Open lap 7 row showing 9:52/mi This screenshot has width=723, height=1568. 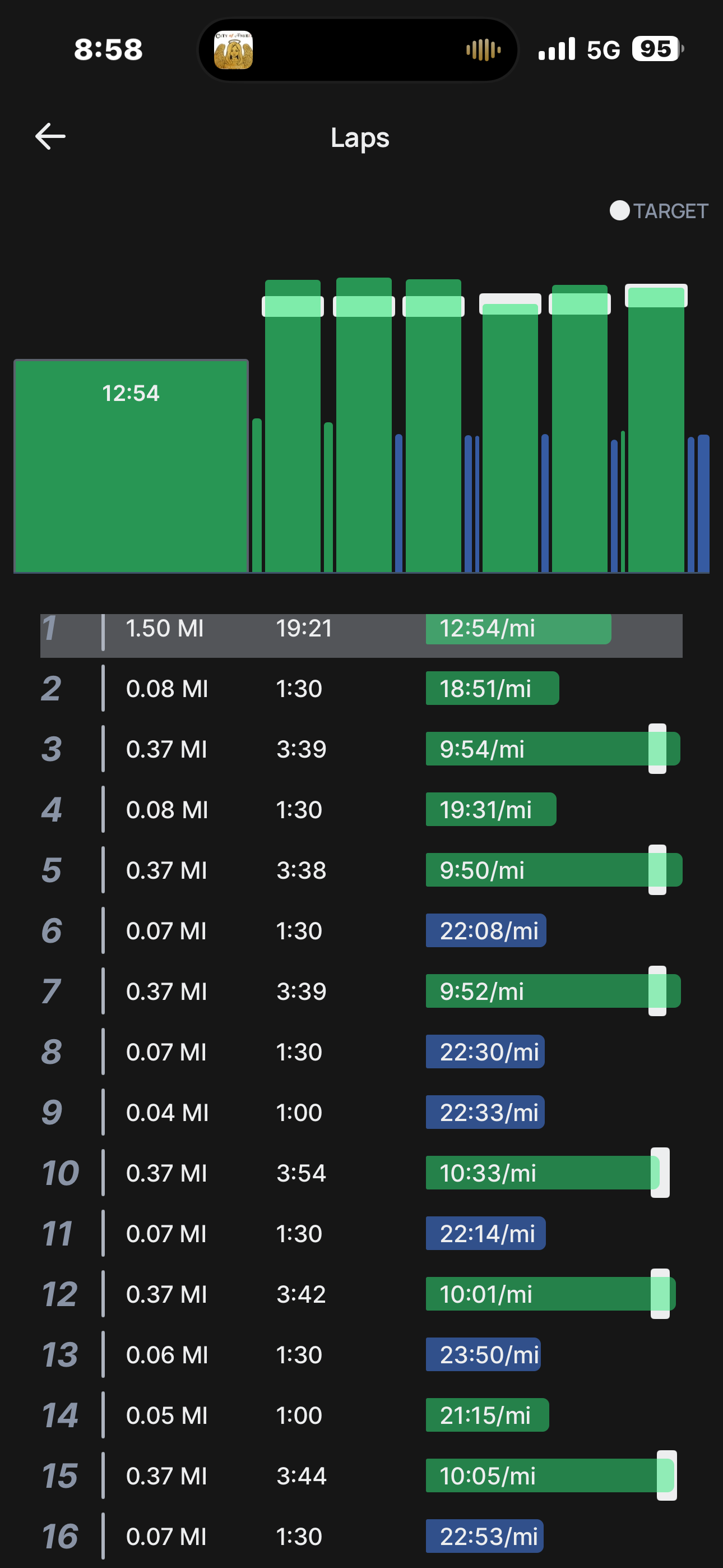tap(360, 991)
